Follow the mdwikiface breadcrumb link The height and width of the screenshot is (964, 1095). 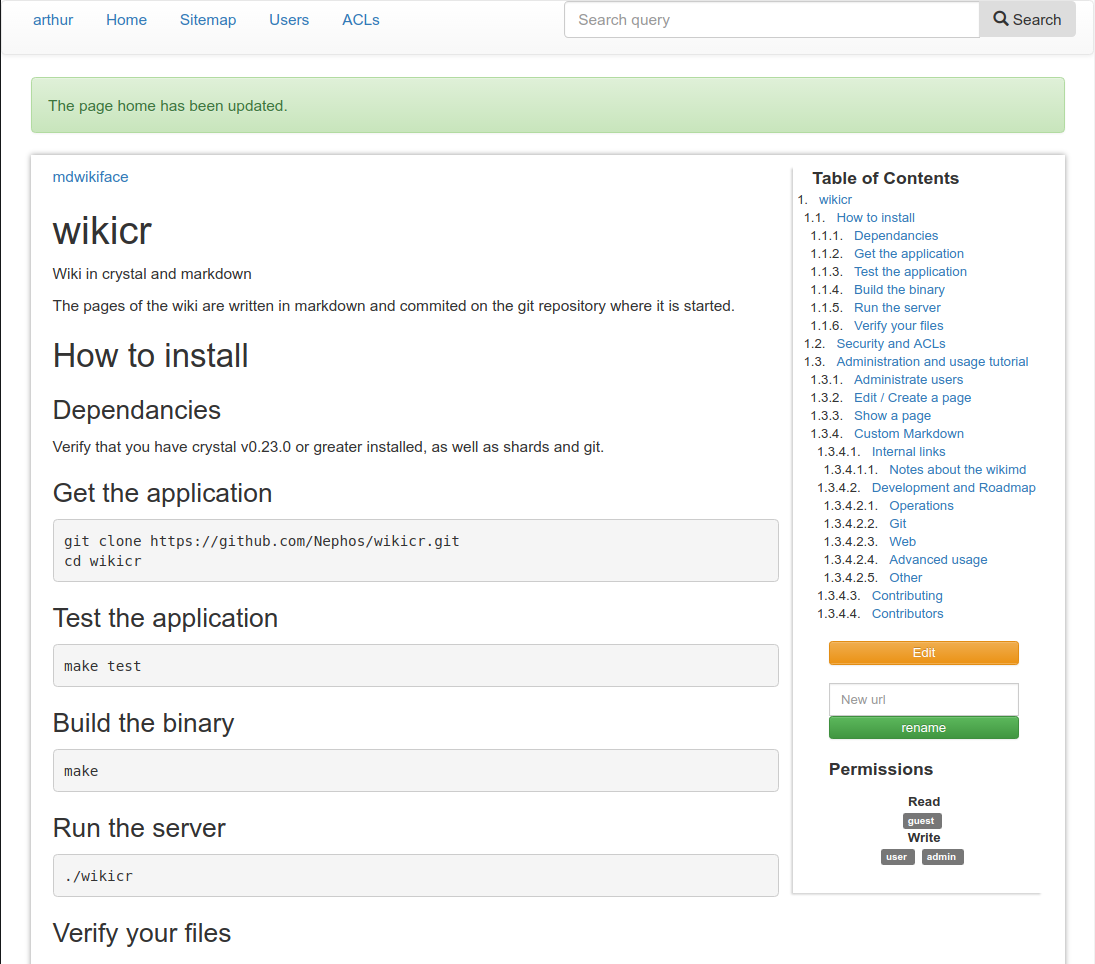91,177
